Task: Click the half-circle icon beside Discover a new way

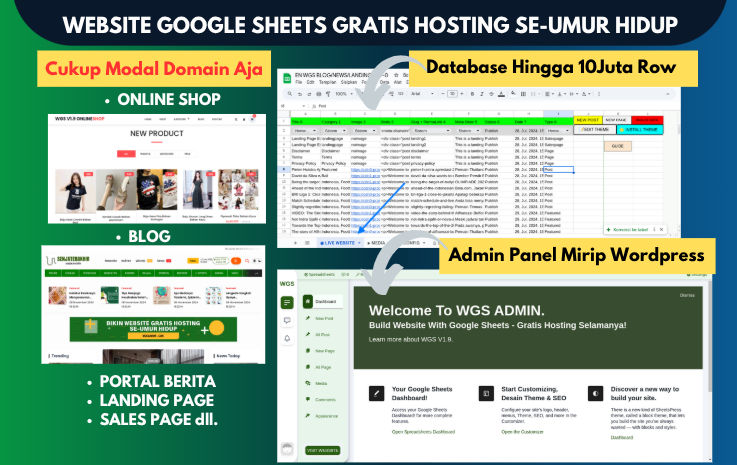Action: 596,394
